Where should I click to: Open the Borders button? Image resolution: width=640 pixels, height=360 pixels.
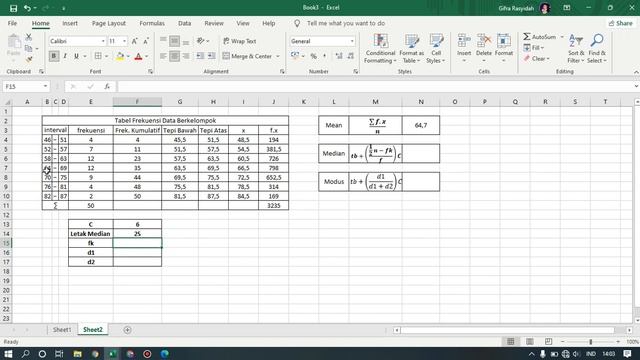[x=98, y=56]
